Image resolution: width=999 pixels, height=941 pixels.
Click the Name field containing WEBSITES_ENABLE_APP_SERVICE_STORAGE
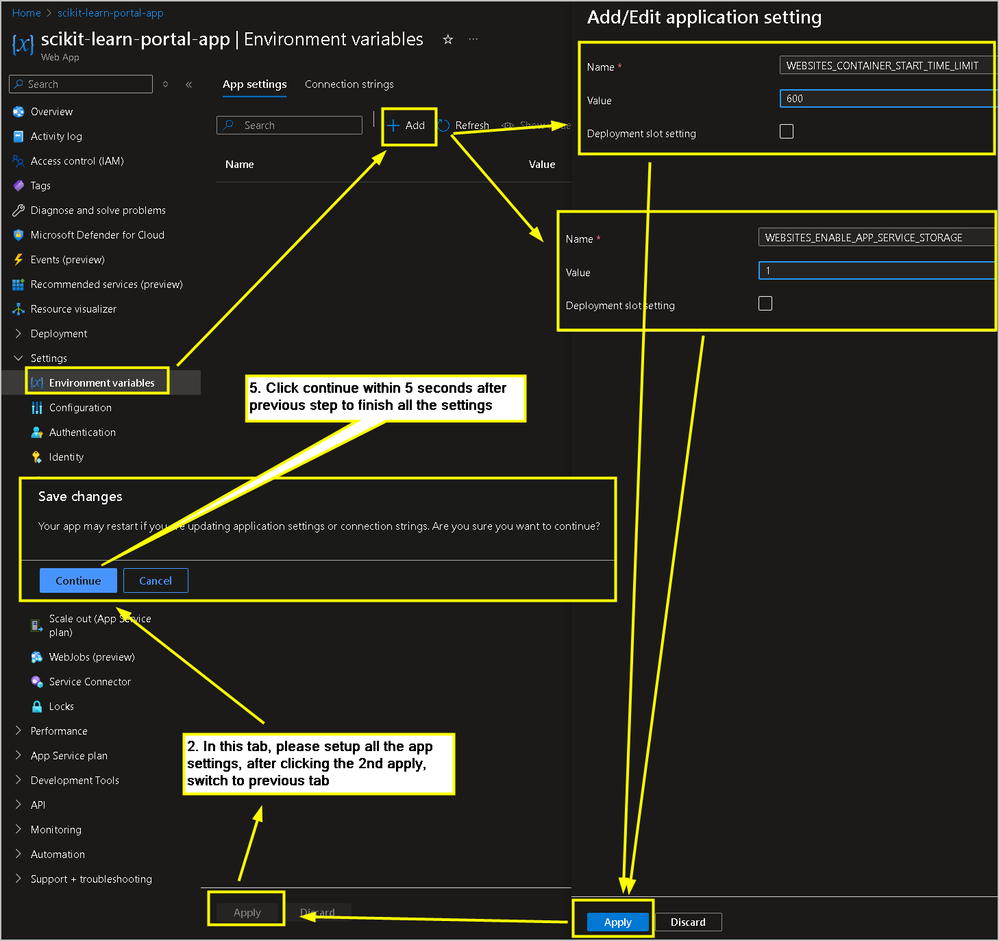coord(875,238)
